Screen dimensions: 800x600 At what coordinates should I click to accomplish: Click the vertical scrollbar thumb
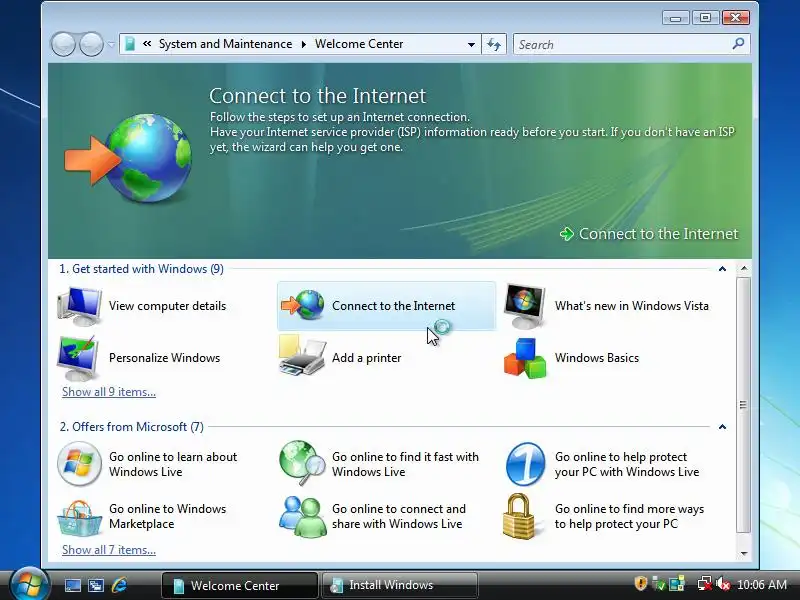click(744, 405)
